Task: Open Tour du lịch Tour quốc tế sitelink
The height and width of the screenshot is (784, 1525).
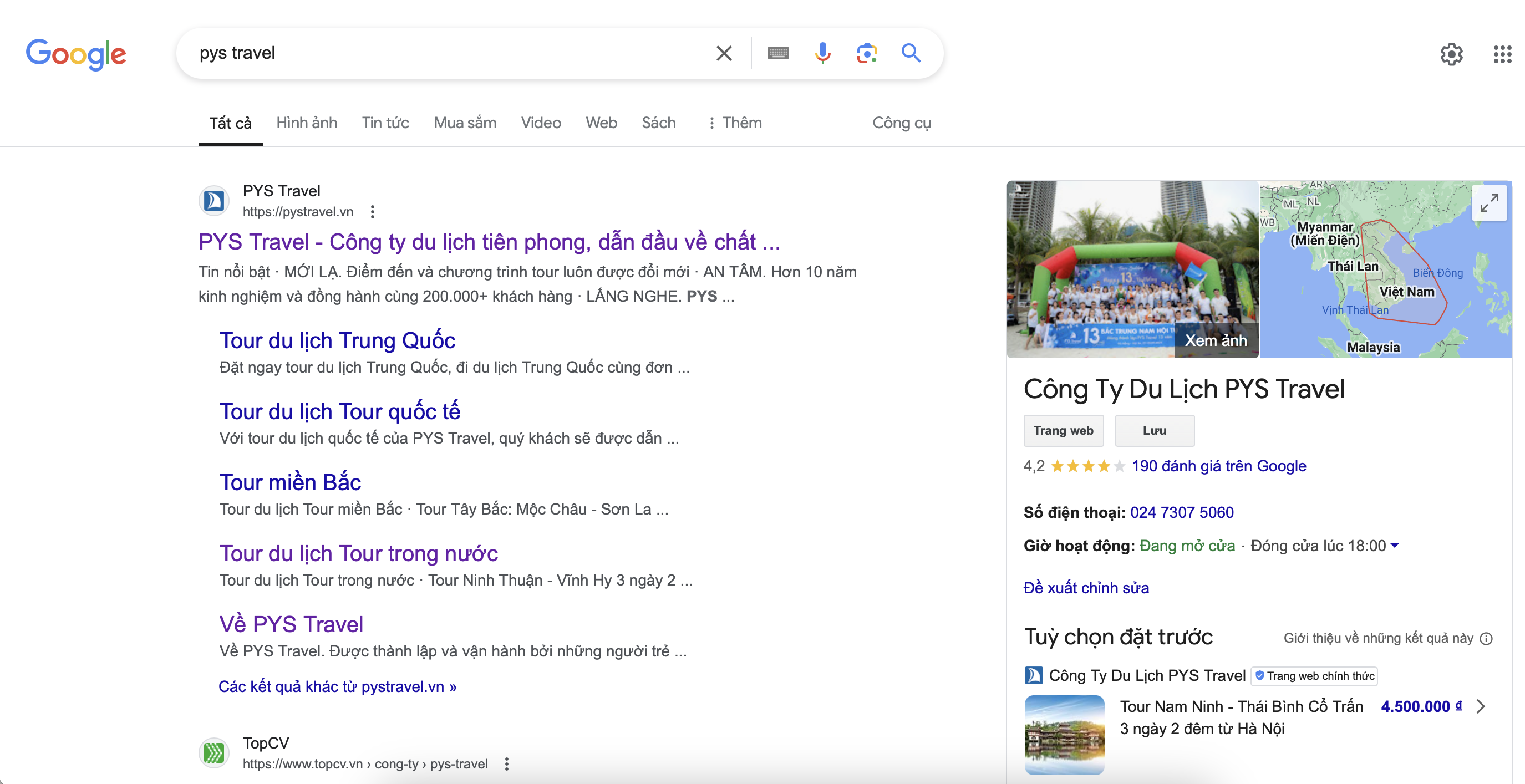Action: click(x=340, y=412)
